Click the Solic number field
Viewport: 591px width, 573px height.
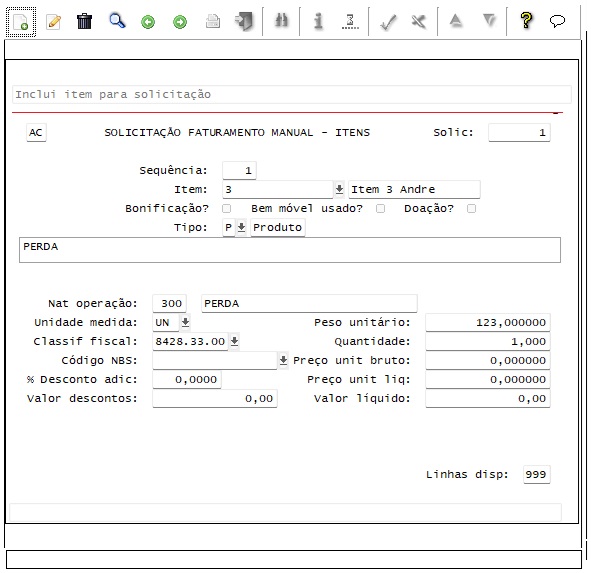coord(519,133)
